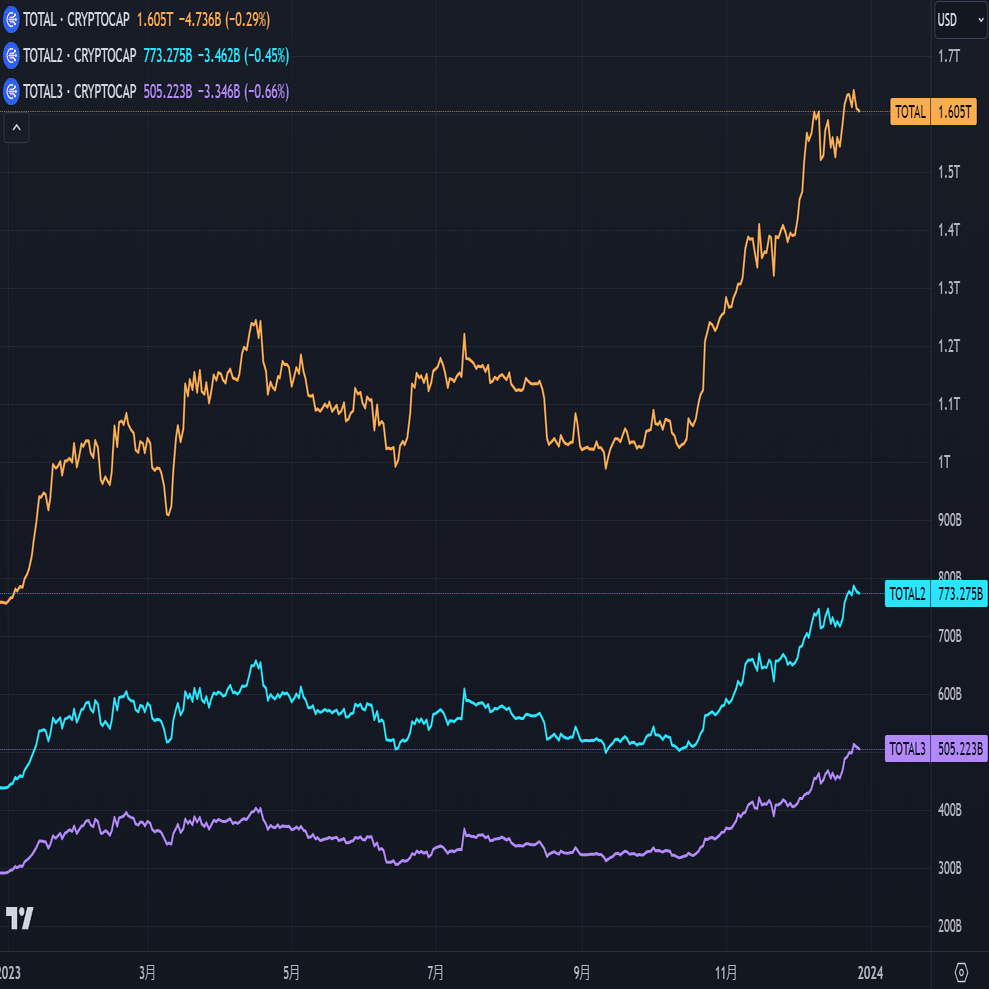989x989 pixels.
Task: Collapse the legend using the arrow chevron
Action: click(x=15, y=128)
